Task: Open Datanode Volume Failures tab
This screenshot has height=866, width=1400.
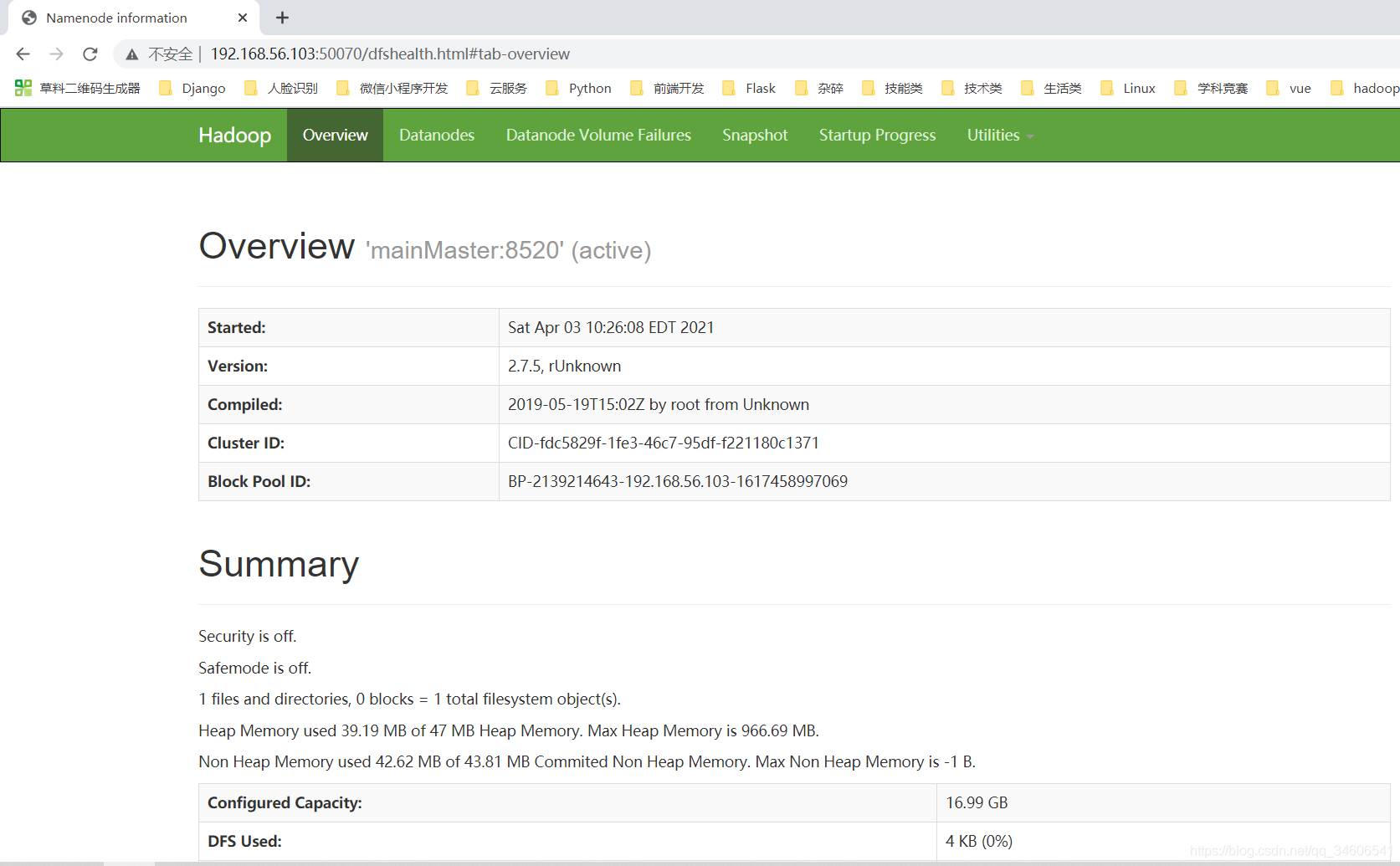Action: pyautogui.click(x=598, y=135)
